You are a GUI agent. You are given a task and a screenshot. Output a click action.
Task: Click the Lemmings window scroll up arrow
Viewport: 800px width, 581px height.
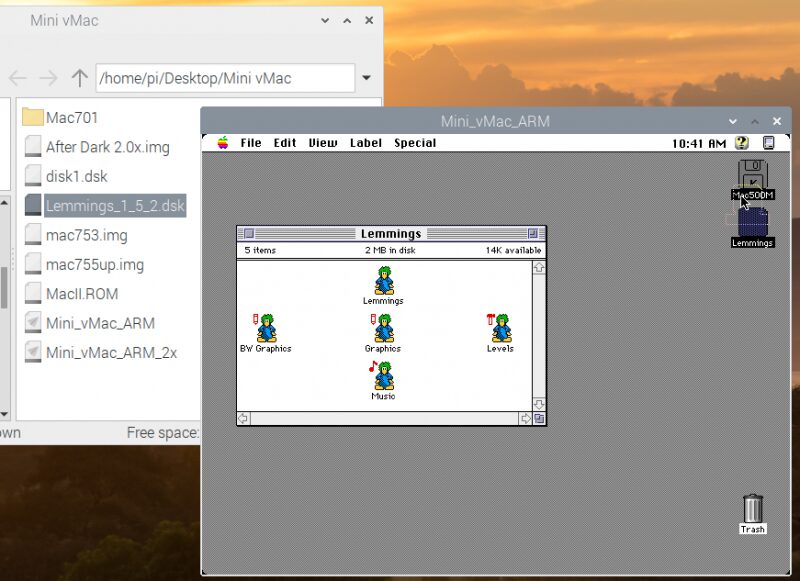pyautogui.click(x=539, y=267)
